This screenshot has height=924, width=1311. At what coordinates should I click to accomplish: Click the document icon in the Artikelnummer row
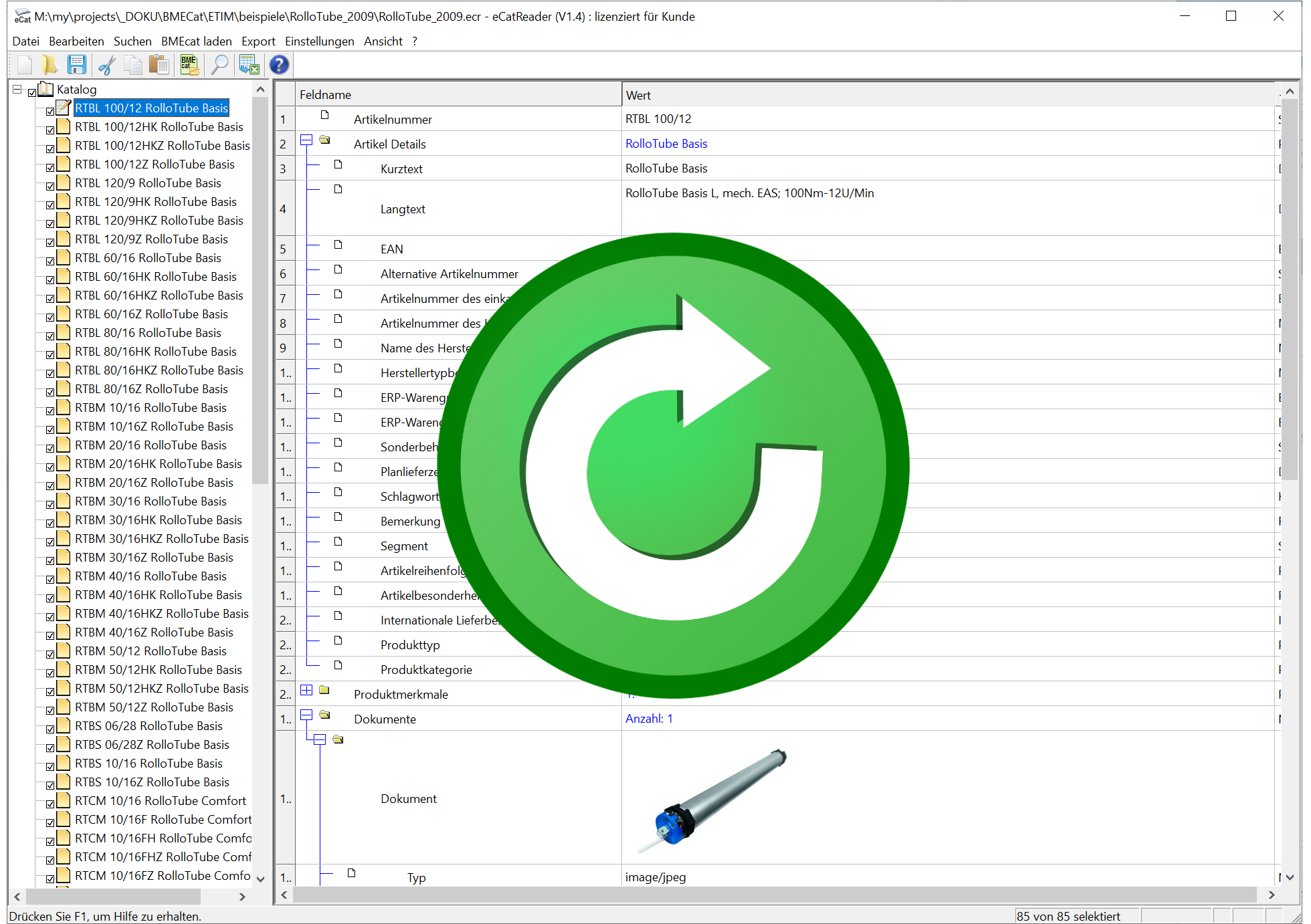(325, 115)
